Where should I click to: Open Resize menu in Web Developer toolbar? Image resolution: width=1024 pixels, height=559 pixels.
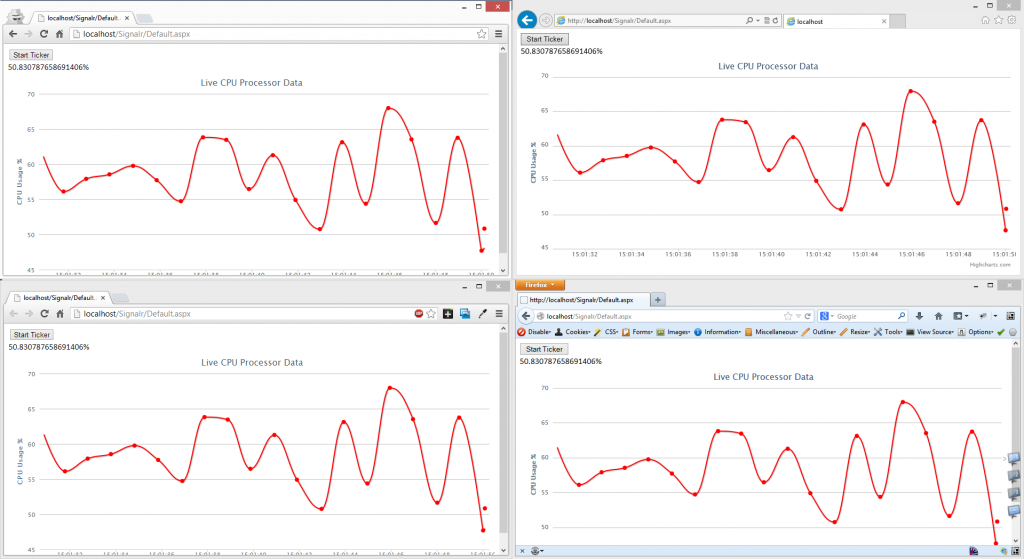(856, 332)
